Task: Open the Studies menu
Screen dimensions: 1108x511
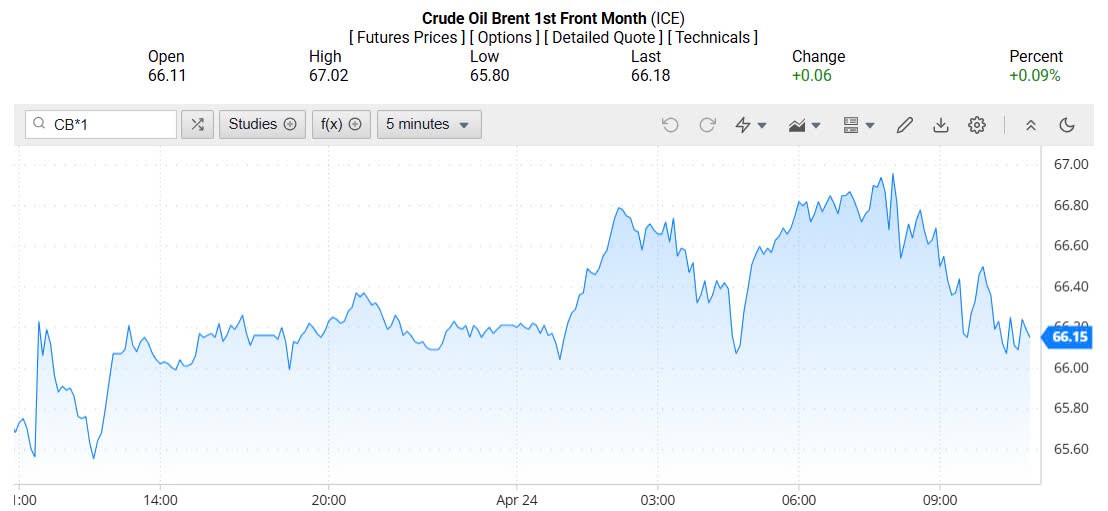Action: coord(262,124)
